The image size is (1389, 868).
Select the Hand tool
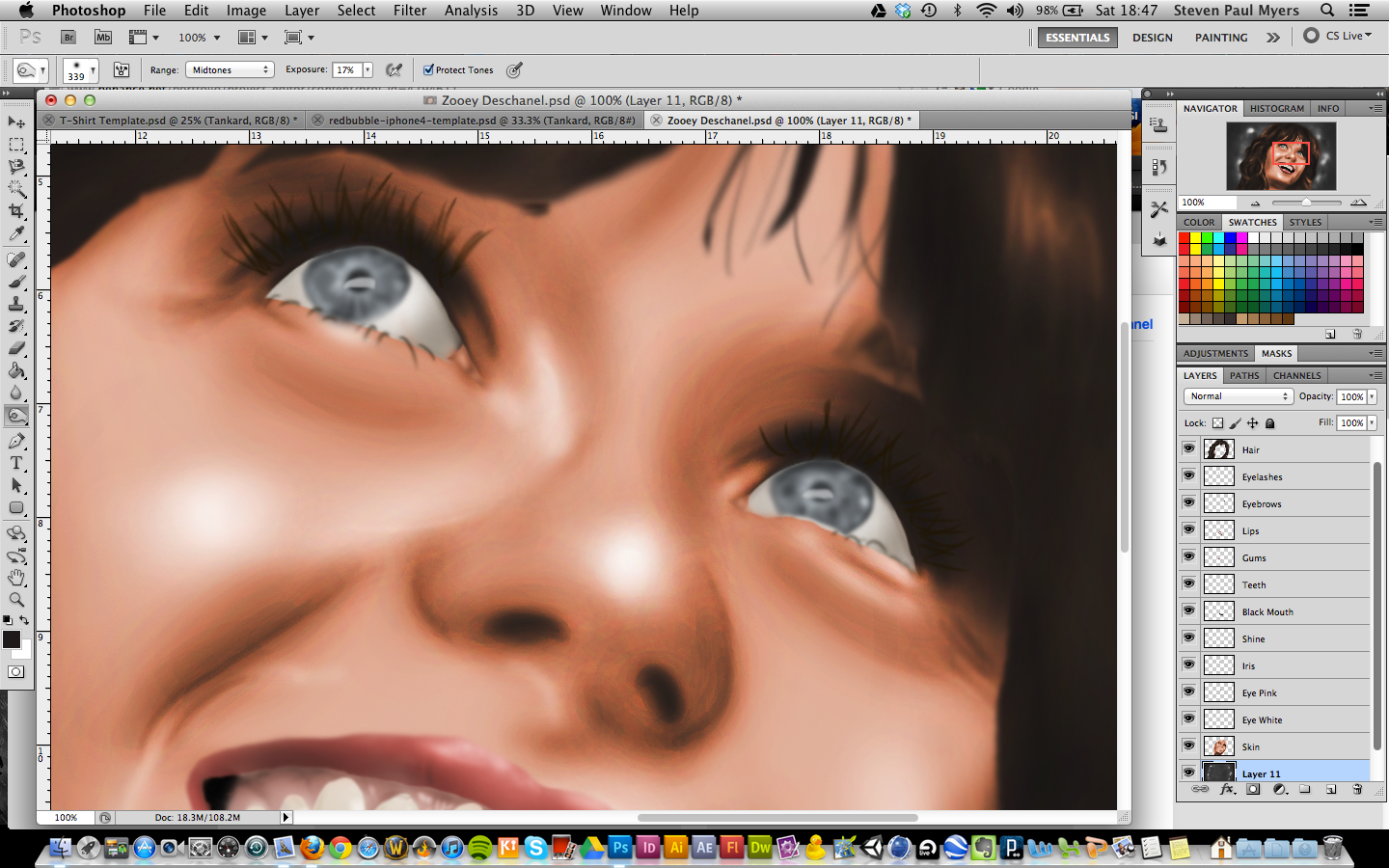pyautogui.click(x=16, y=578)
